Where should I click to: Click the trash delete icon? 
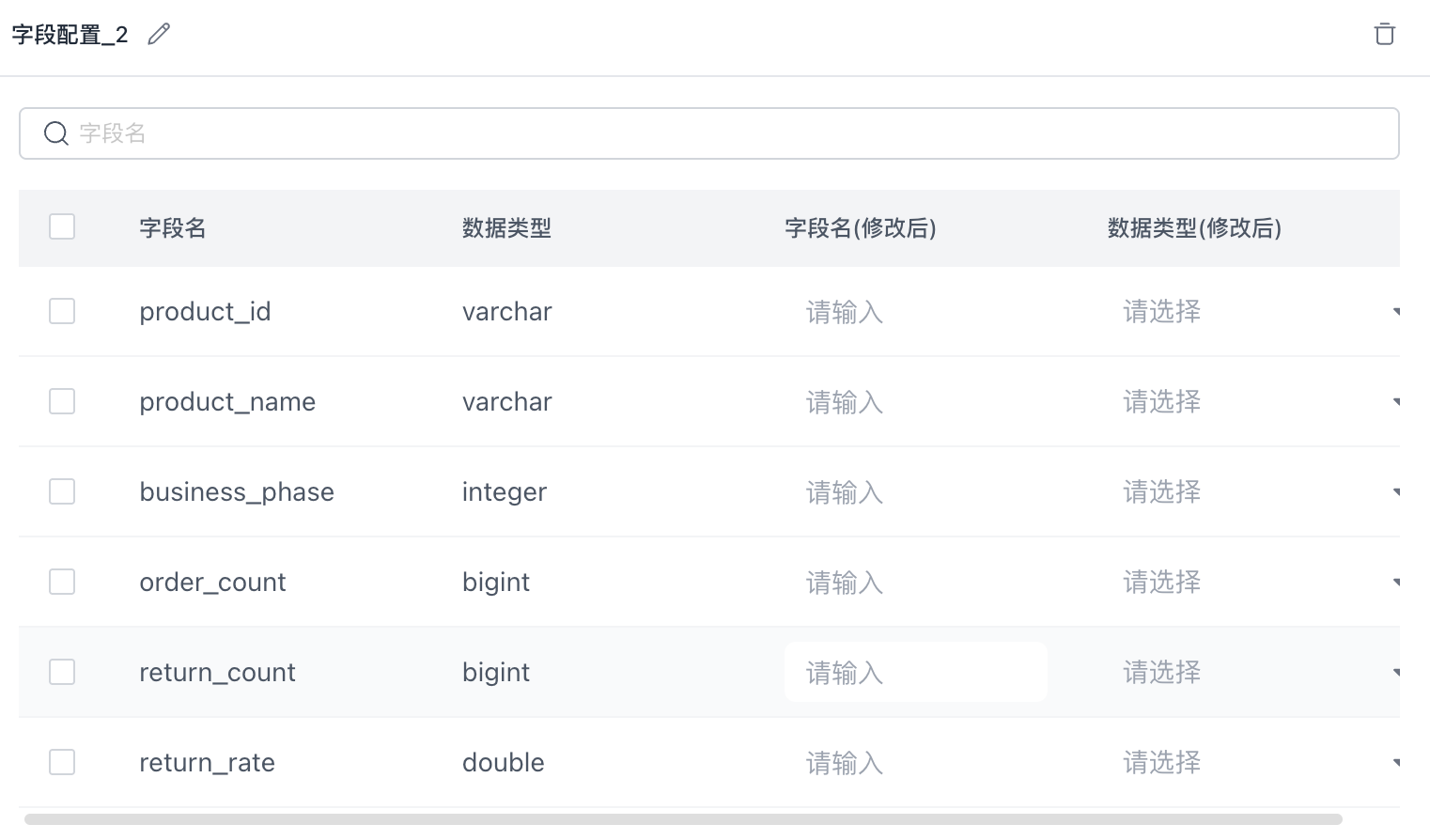point(1384,35)
